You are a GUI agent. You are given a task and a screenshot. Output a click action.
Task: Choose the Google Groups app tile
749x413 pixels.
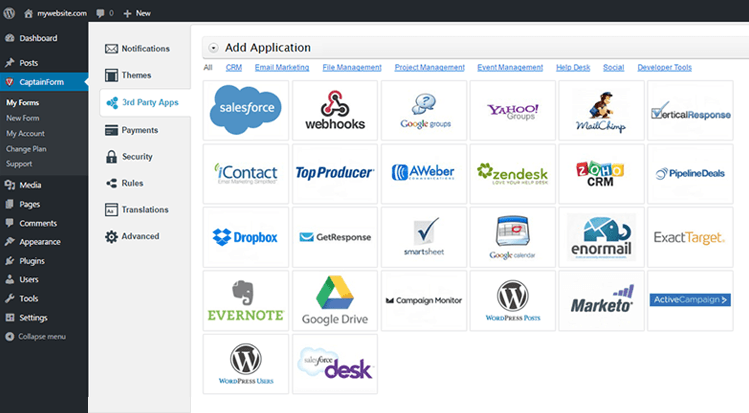coord(424,110)
